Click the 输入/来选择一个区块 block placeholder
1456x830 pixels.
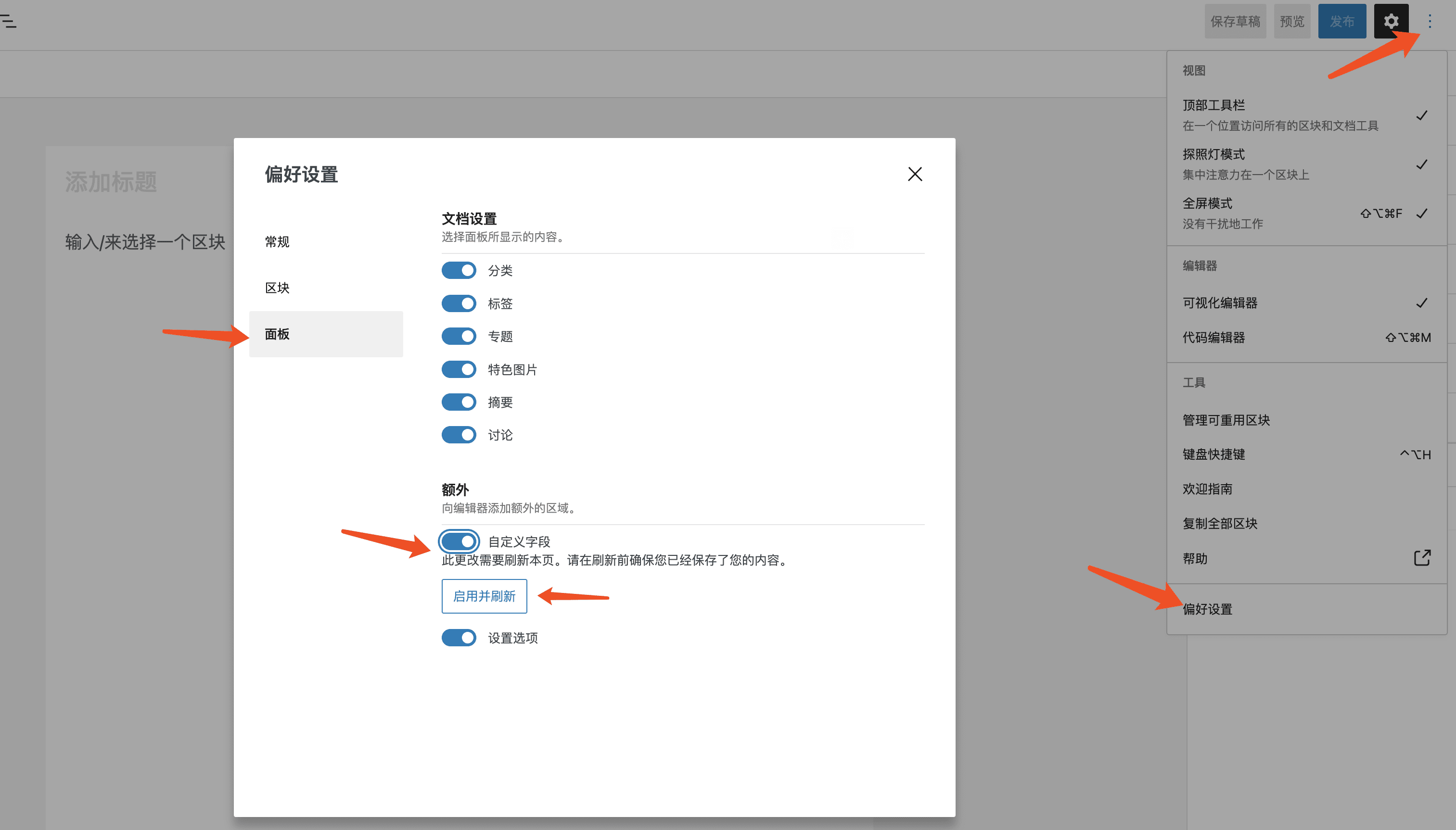coord(145,242)
